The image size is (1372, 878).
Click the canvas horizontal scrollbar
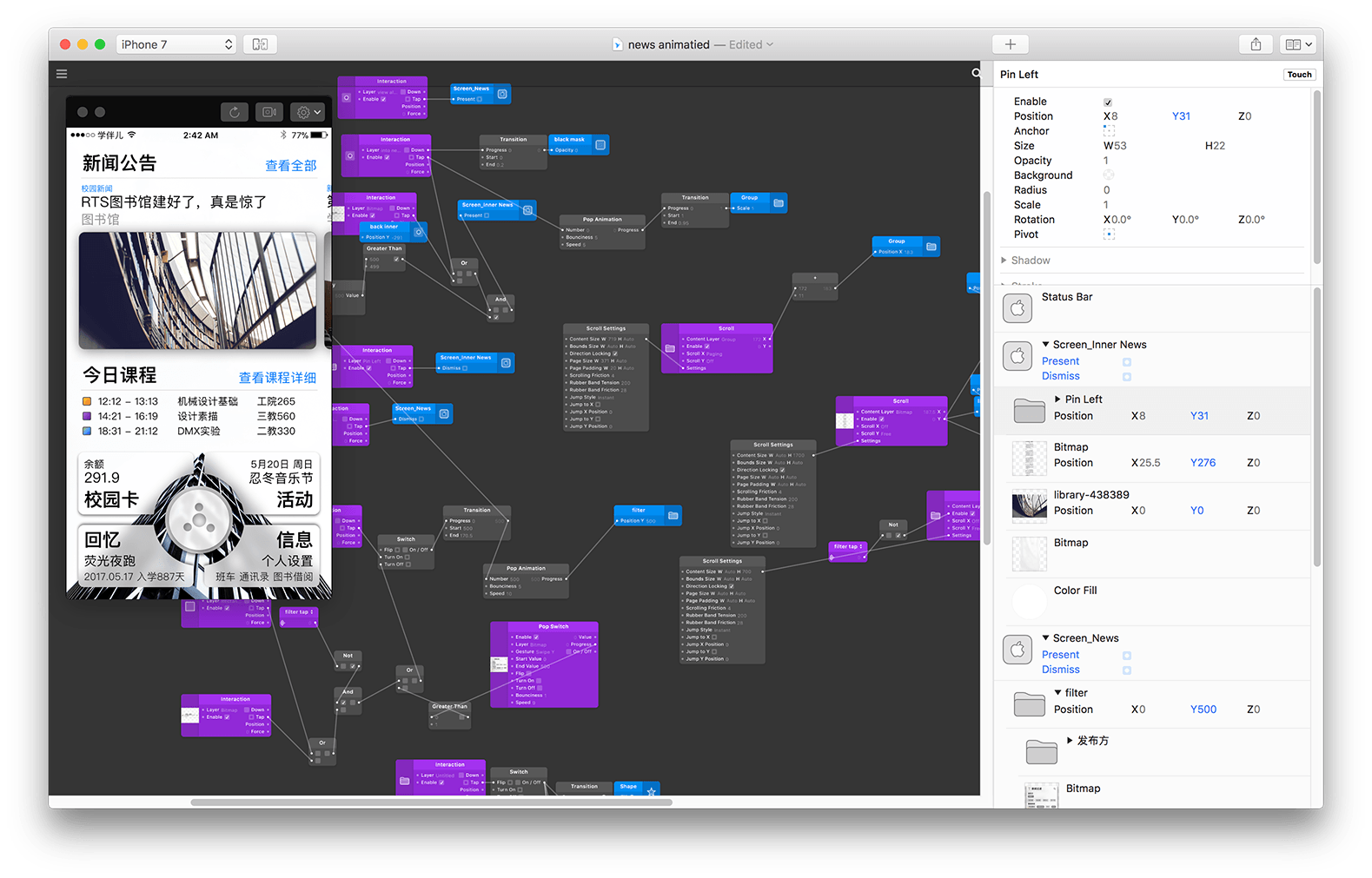tap(431, 802)
